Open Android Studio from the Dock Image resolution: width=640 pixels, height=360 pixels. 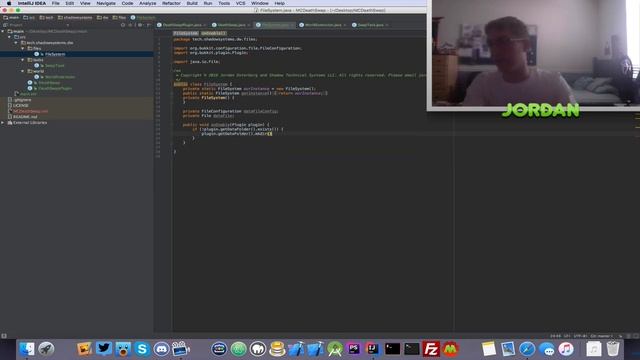tap(335, 349)
